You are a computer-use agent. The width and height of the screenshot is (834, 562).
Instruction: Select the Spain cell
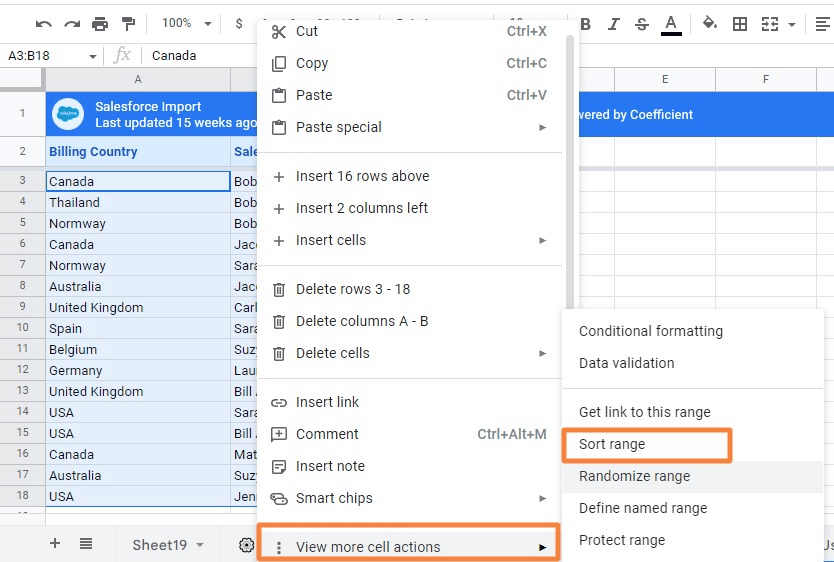point(138,329)
